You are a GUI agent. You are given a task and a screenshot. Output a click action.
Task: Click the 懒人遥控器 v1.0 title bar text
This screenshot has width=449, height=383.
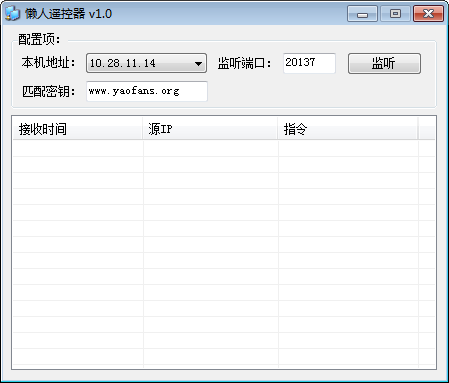(68, 14)
